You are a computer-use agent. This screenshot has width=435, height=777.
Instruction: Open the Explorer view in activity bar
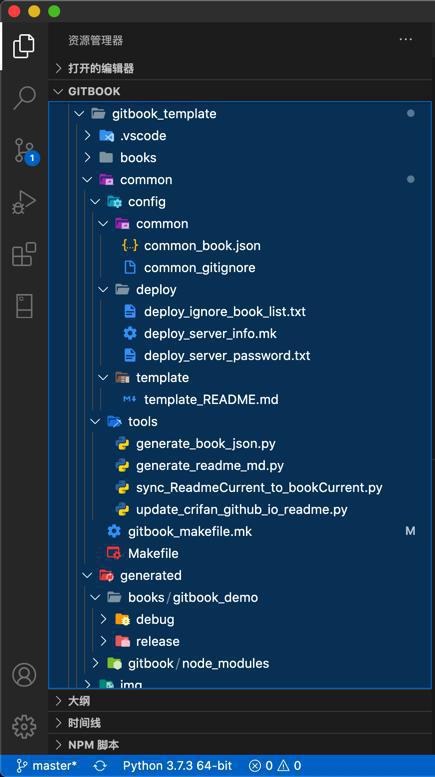24,46
